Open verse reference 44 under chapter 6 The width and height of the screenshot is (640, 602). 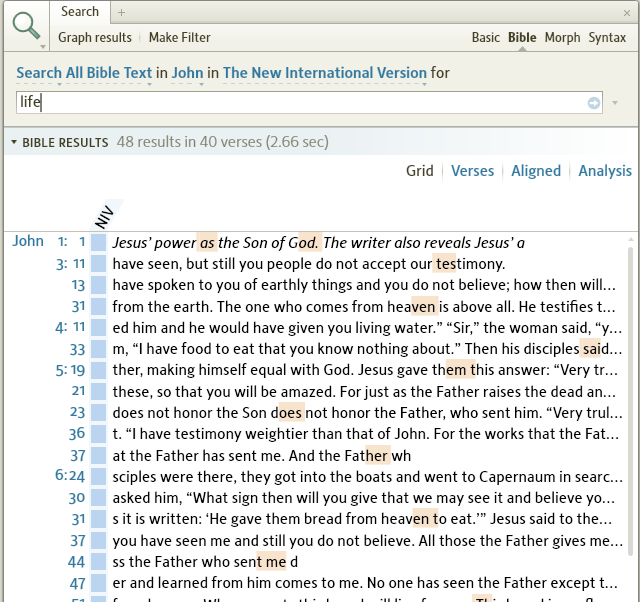pyautogui.click(x=77, y=562)
